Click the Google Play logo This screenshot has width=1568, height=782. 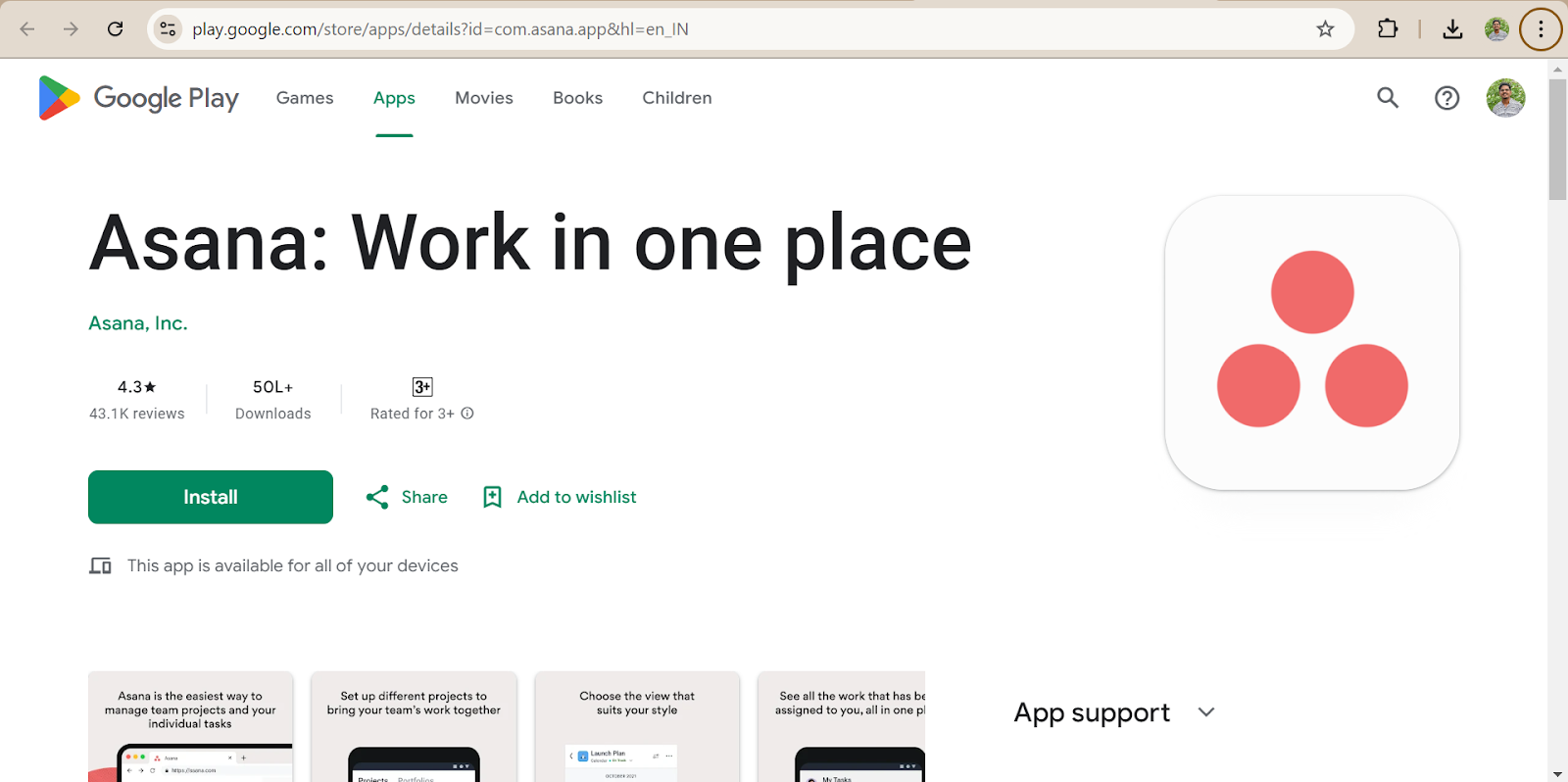(x=138, y=98)
